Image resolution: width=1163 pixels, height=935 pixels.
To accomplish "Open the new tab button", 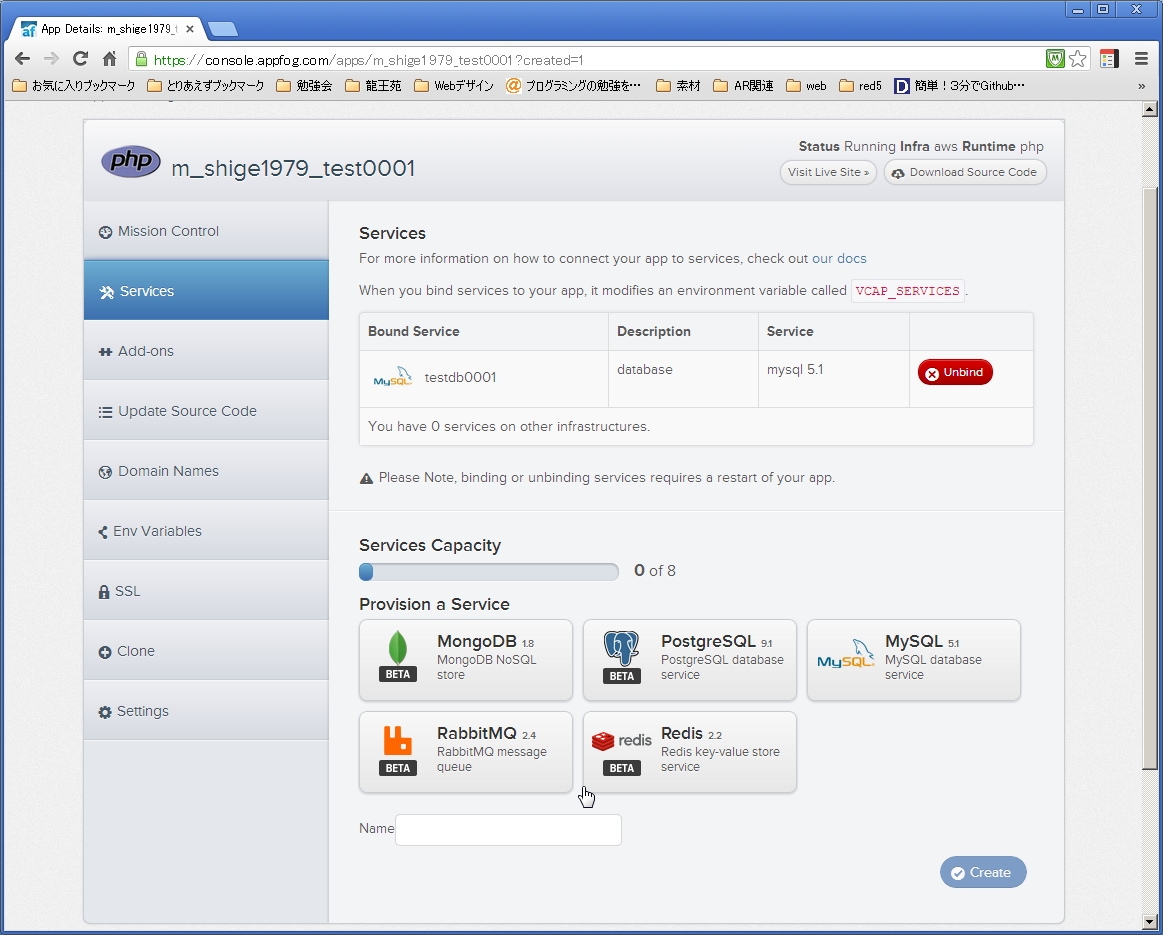I will point(223,29).
